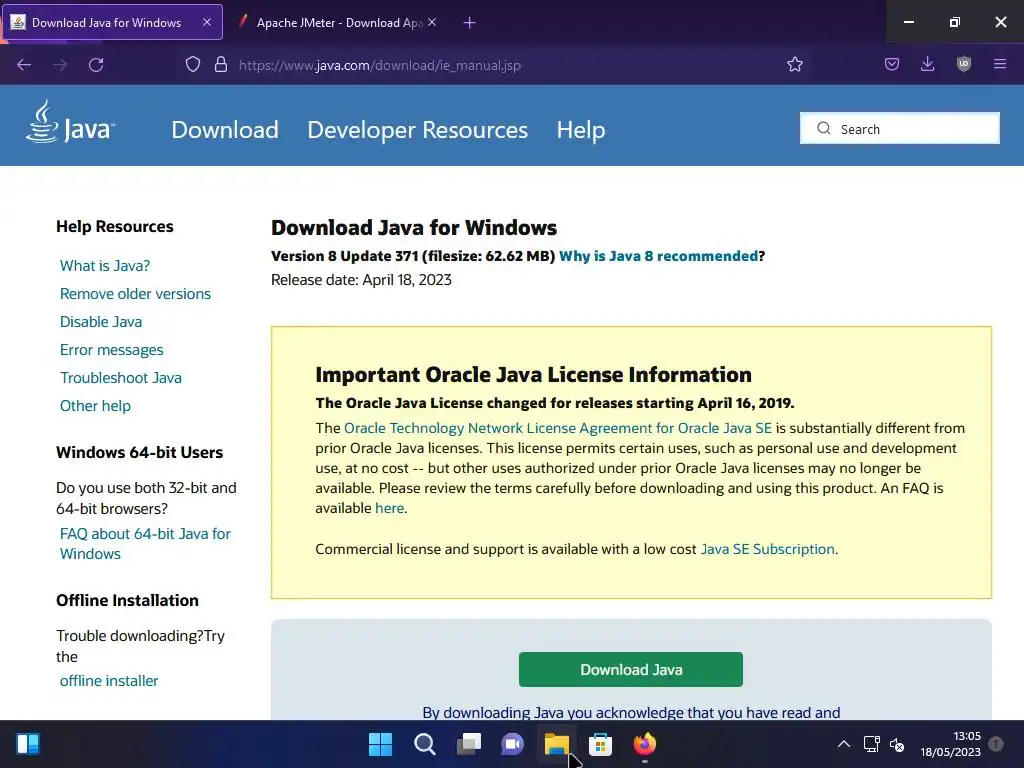Open Oracle Technology Network License Agreement link

pyautogui.click(x=558, y=428)
